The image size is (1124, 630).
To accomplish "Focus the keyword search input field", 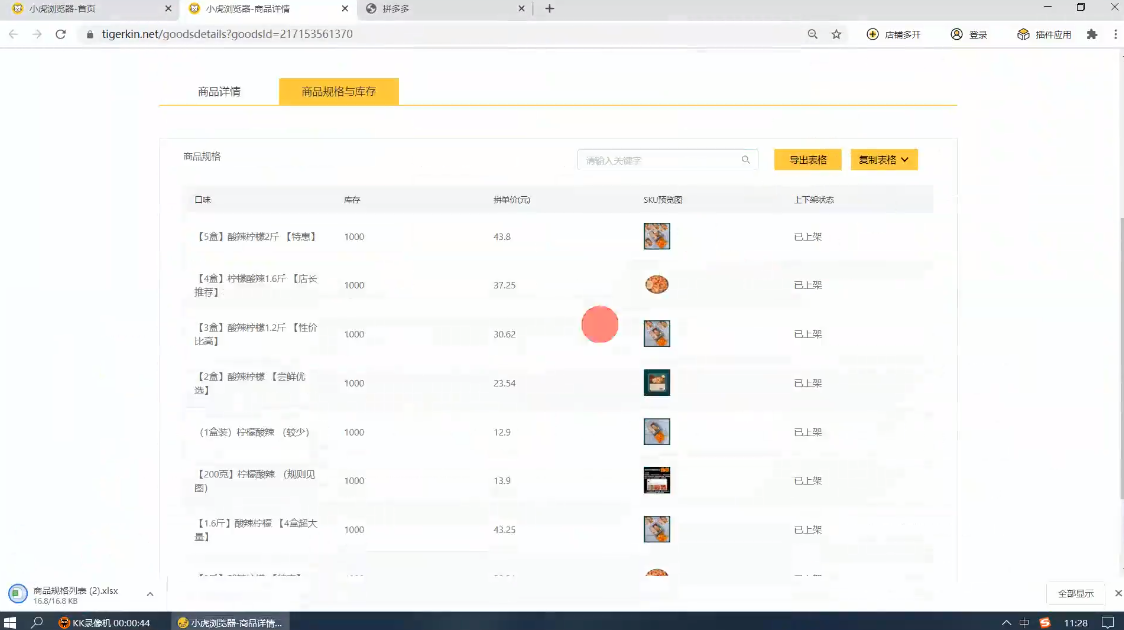I will coord(660,160).
